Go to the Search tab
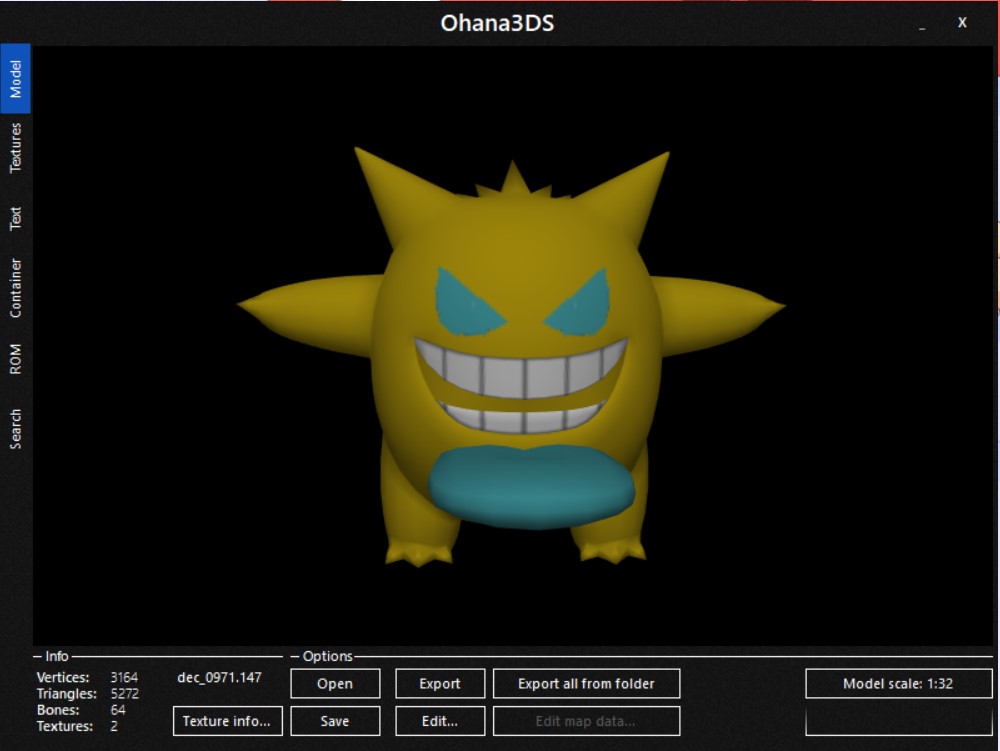The width and height of the screenshot is (1000, 751). [x=15, y=429]
